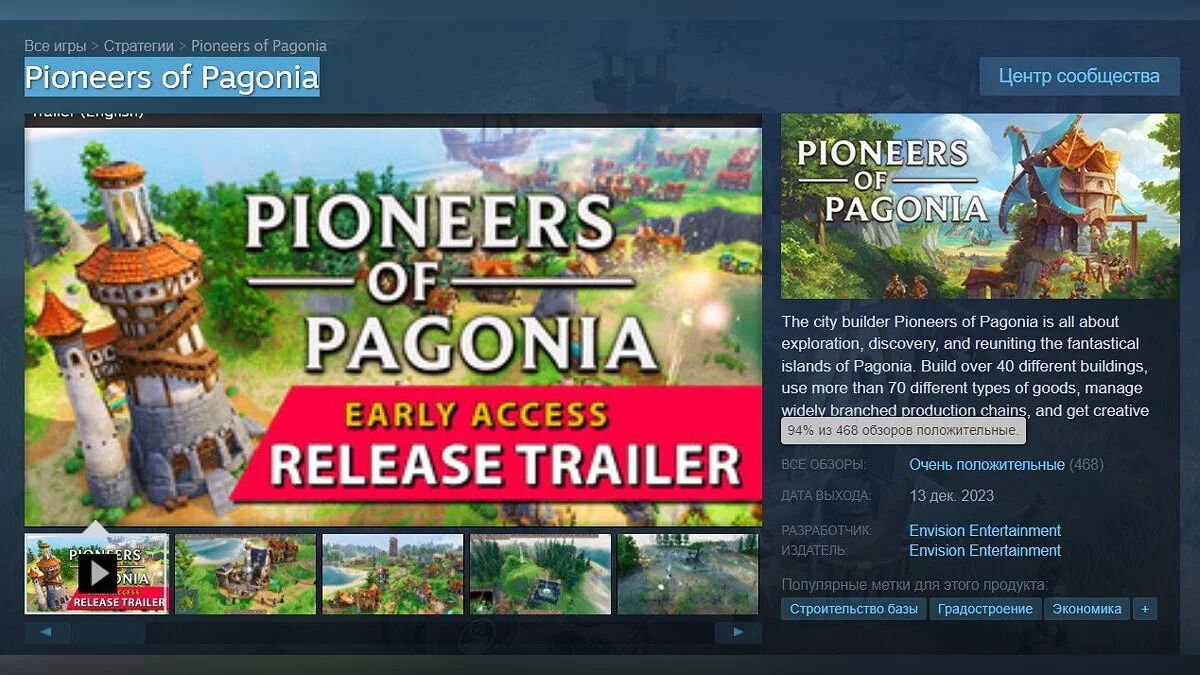The width and height of the screenshot is (1200, 675).
Task: Open the Стратегии breadcrumb link
Action: pos(139,46)
